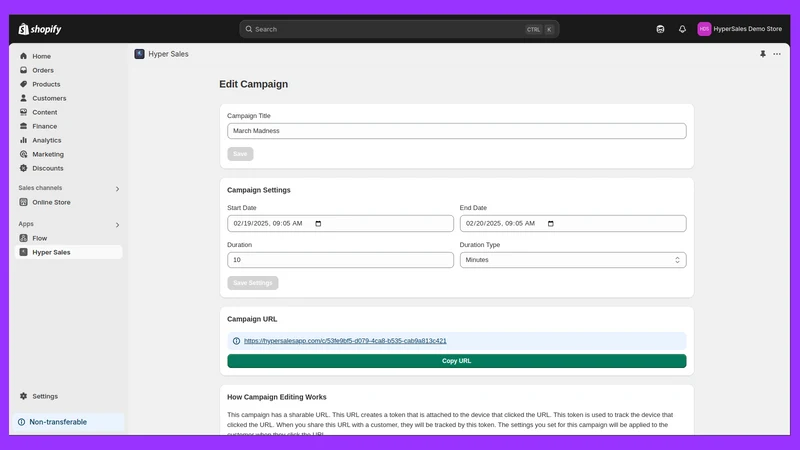The width and height of the screenshot is (800, 450).
Task: Click the Online Store icon
Action: coord(23,202)
